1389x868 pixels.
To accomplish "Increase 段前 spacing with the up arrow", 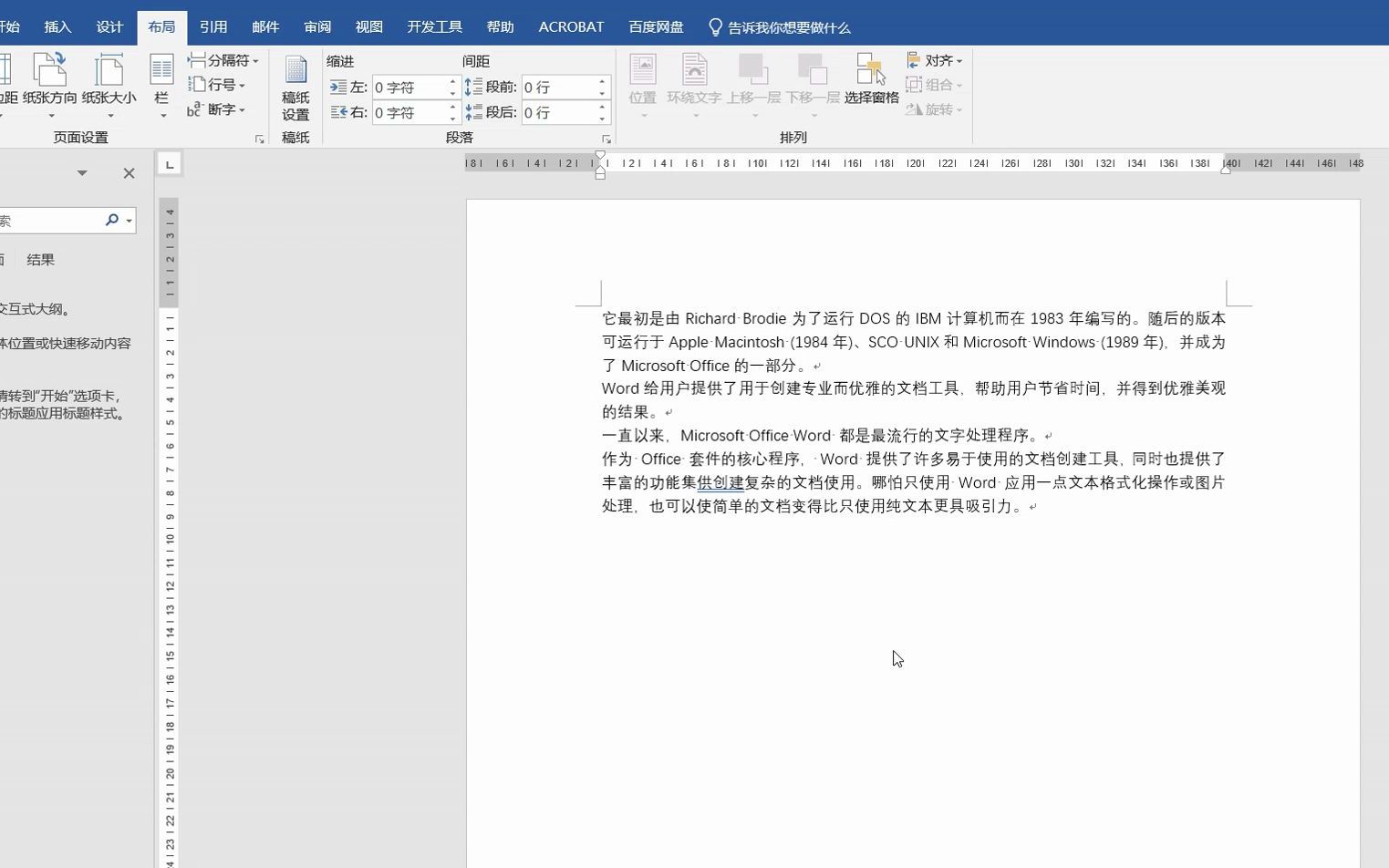I will click(602, 82).
